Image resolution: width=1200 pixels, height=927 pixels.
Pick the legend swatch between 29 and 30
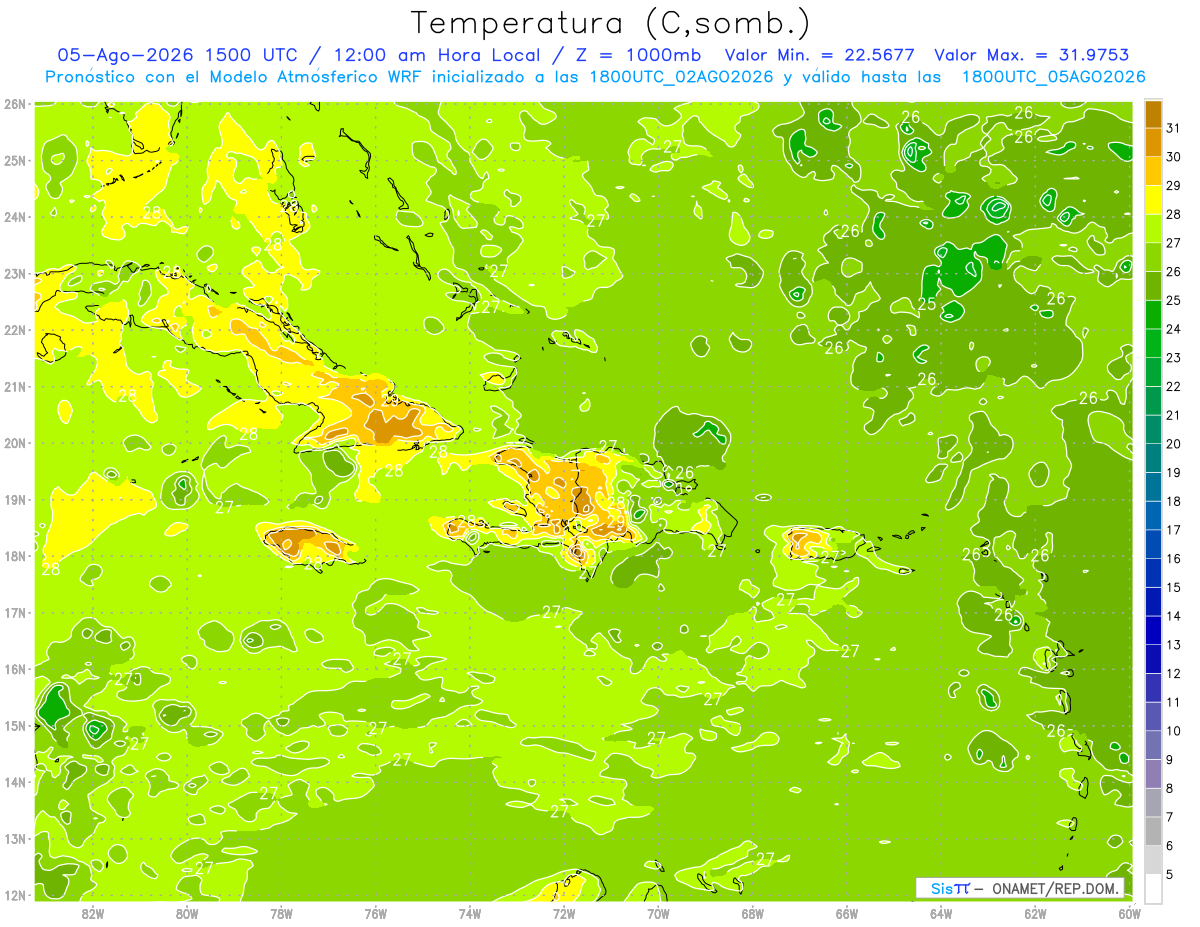coord(1153,172)
